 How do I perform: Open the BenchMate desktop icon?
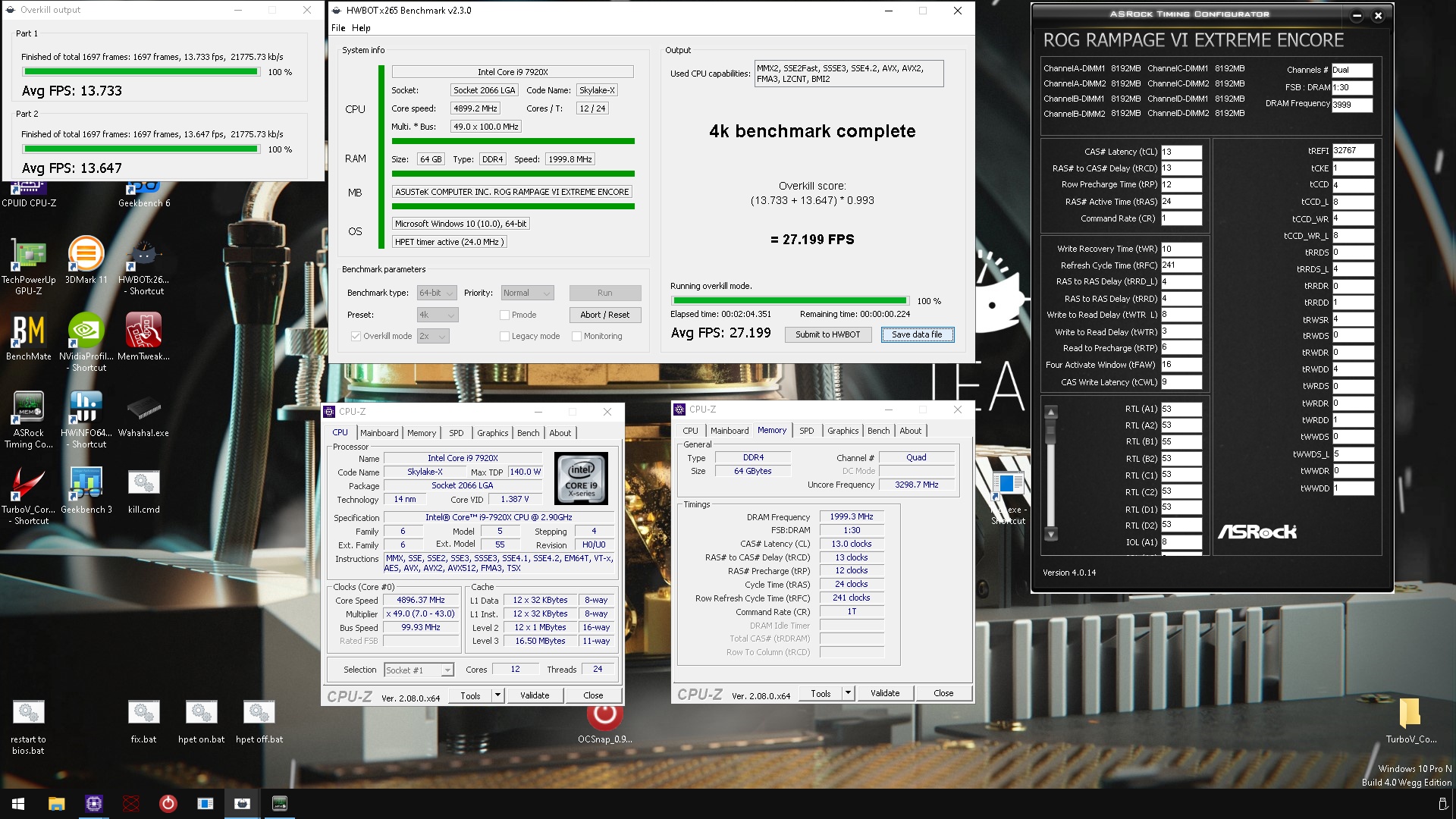(29, 337)
